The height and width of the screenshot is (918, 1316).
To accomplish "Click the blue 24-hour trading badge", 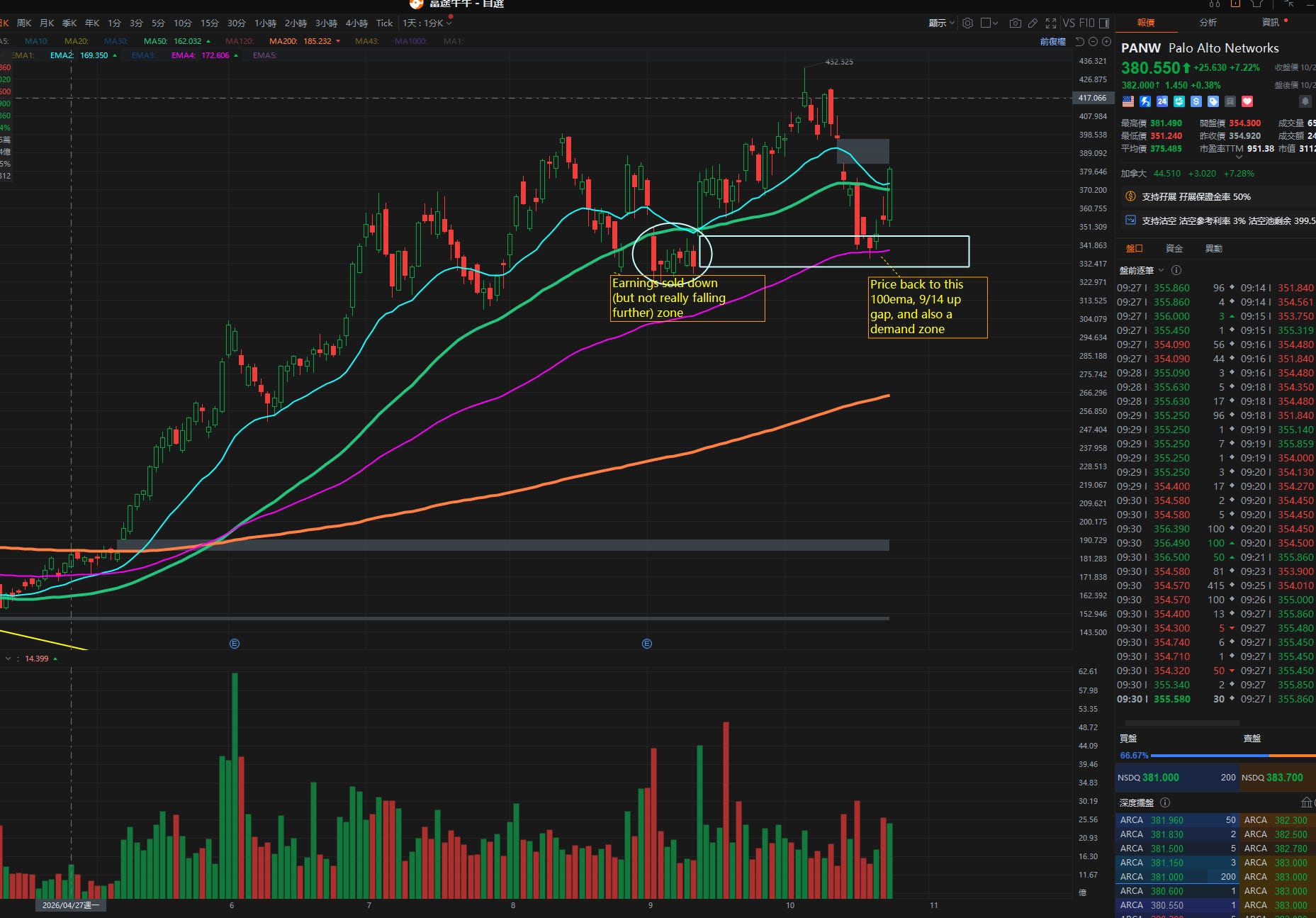I will [1162, 101].
